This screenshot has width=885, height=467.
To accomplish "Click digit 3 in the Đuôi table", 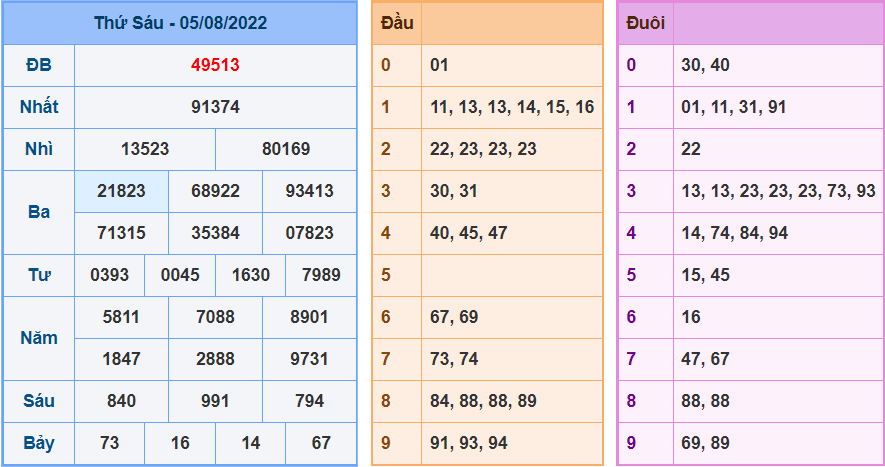I will [631, 191].
